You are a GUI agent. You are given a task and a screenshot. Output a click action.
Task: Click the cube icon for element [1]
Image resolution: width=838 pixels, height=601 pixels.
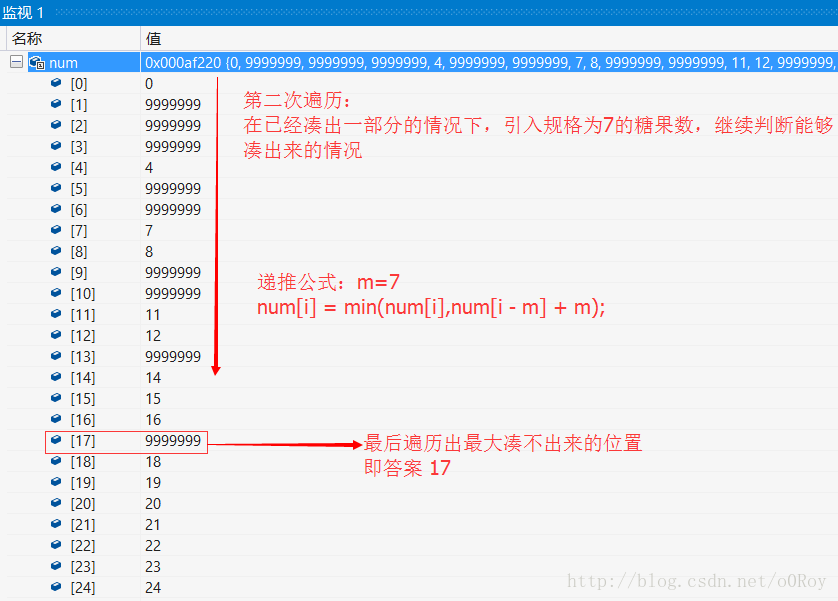56,104
